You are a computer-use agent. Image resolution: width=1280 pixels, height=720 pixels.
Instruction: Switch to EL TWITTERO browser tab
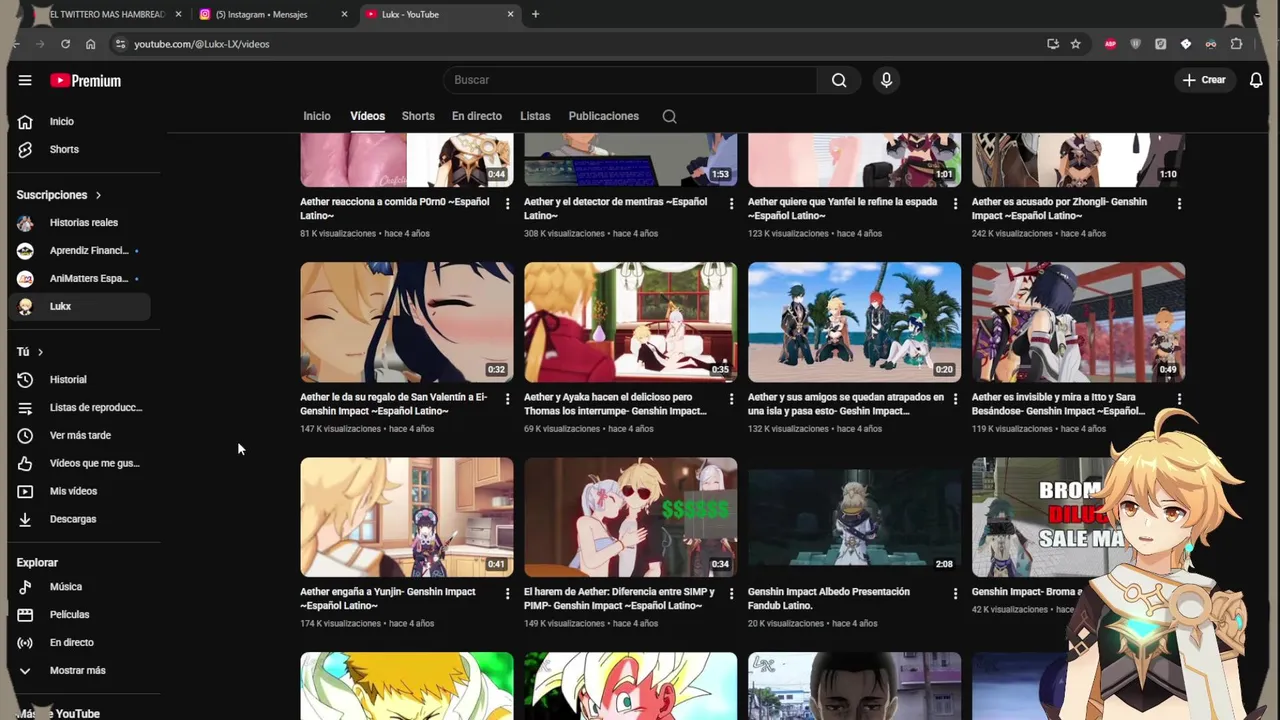(107, 14)
